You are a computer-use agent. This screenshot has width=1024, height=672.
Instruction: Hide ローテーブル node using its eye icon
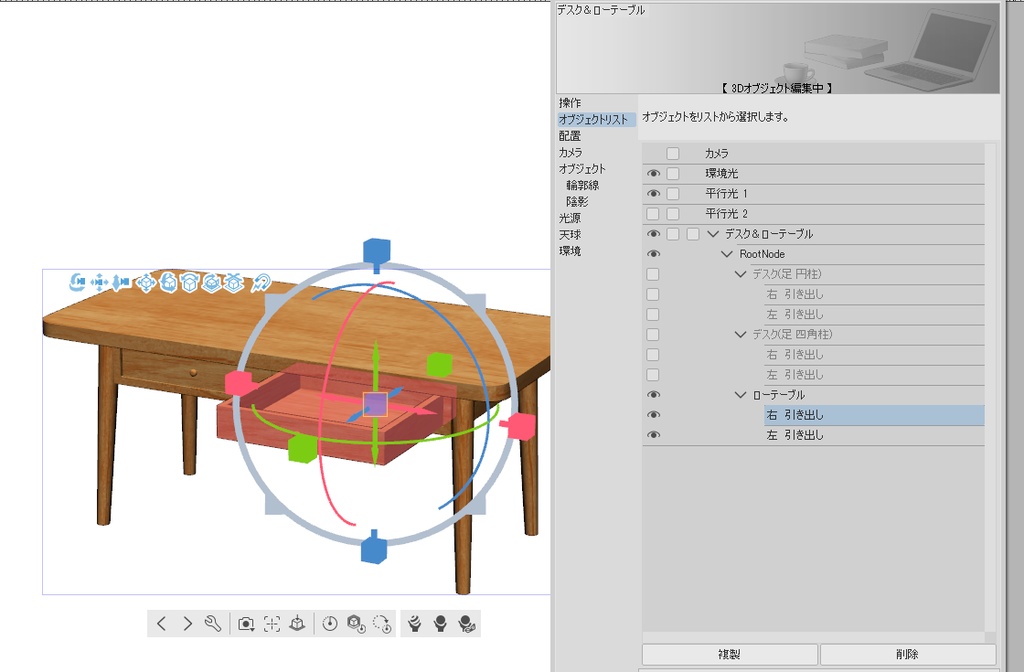653,395
